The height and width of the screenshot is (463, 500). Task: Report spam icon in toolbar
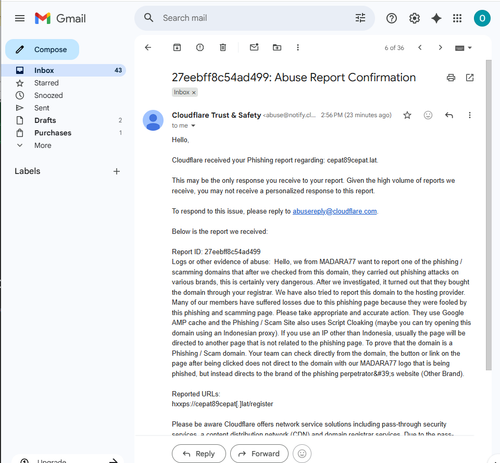click(200, 47)
